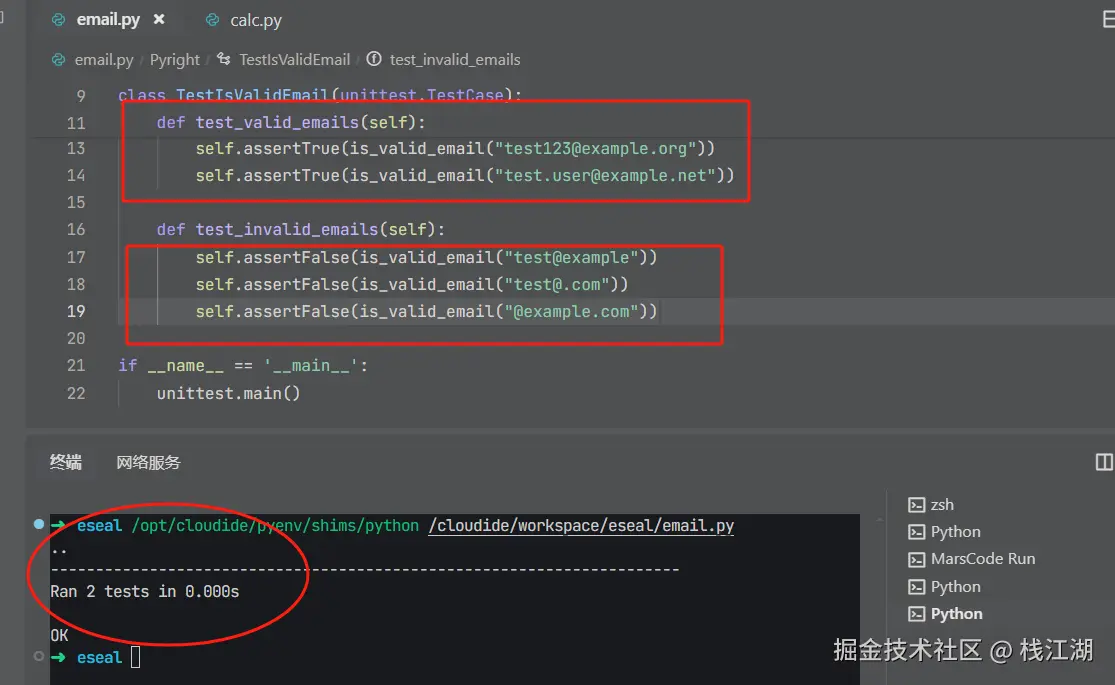Click line number 19 in the gutter

(x=76, y=312)
